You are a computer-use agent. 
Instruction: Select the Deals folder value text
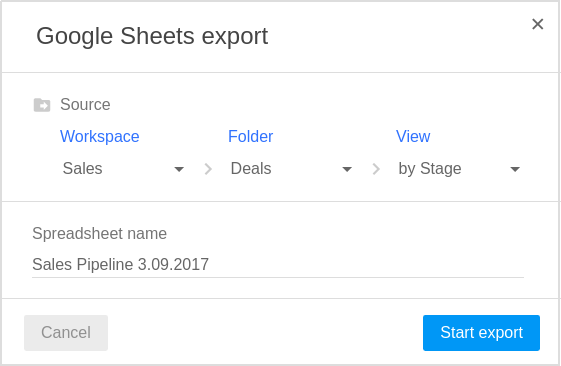(251, 169)
